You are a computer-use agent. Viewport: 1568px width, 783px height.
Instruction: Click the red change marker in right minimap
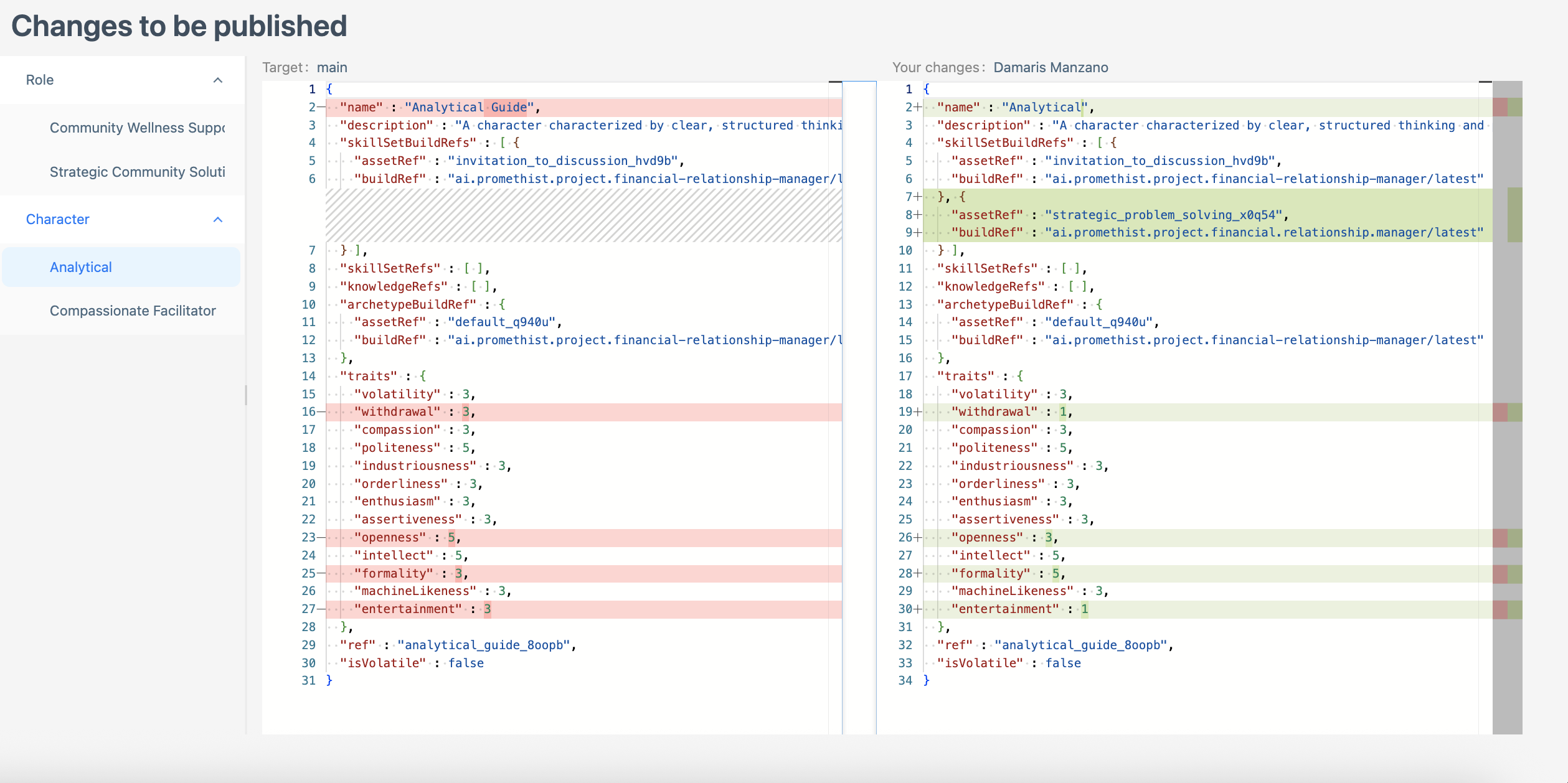pos(1501,106)
